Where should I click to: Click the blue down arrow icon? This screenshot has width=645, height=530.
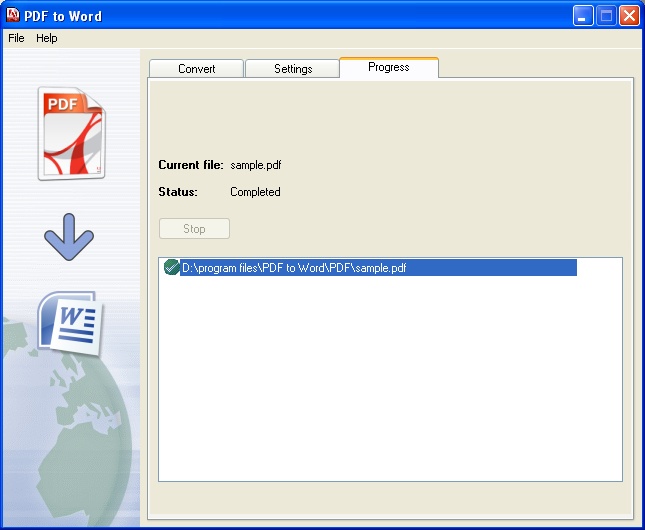click(x=69, y=237)
